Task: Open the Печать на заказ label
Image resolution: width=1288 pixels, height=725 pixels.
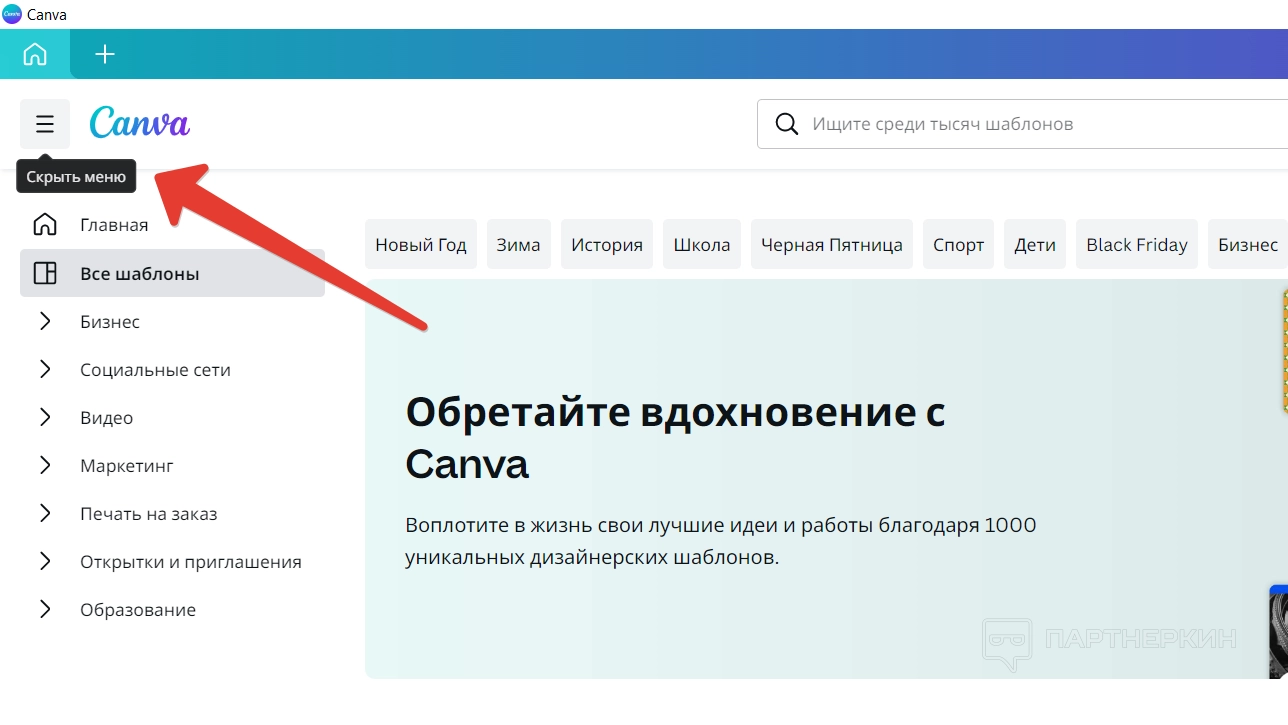Action: click(x=149, y=514)
